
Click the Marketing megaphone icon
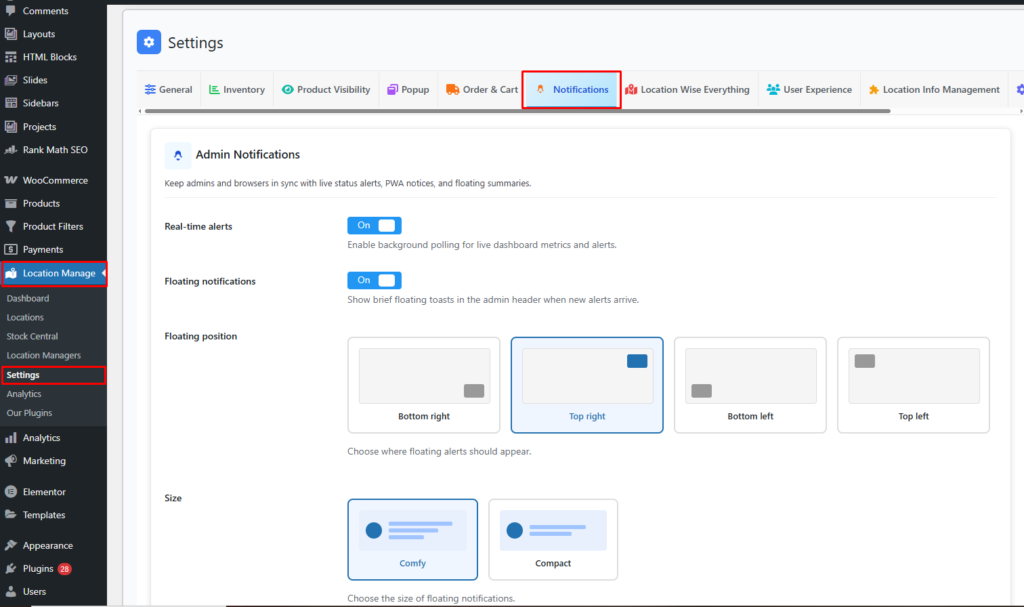[x=11, y=461]
